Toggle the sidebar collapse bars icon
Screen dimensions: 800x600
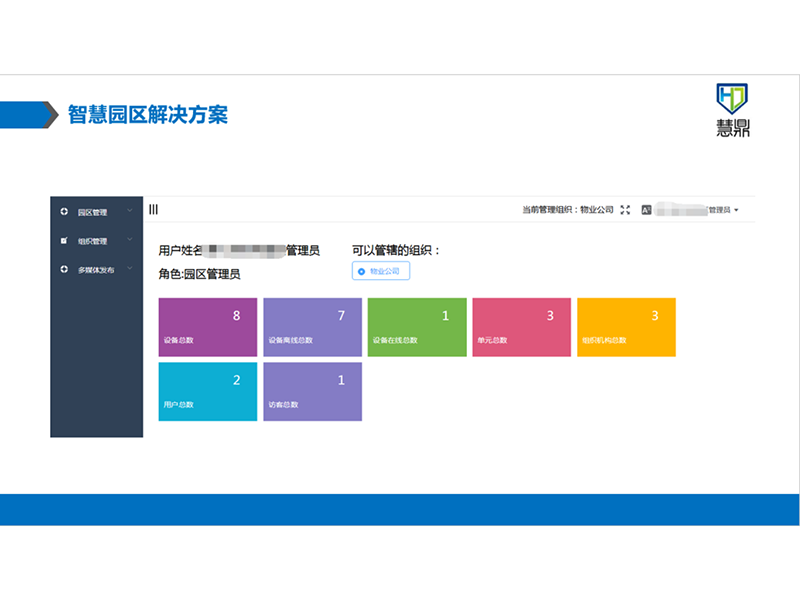point(153,210)
